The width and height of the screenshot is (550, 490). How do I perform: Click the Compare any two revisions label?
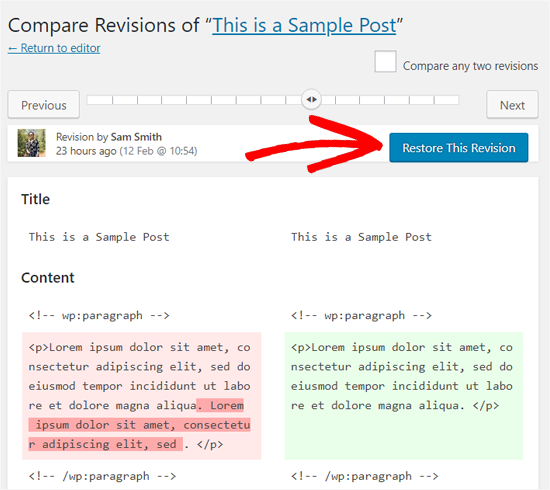tap(470, 66)
